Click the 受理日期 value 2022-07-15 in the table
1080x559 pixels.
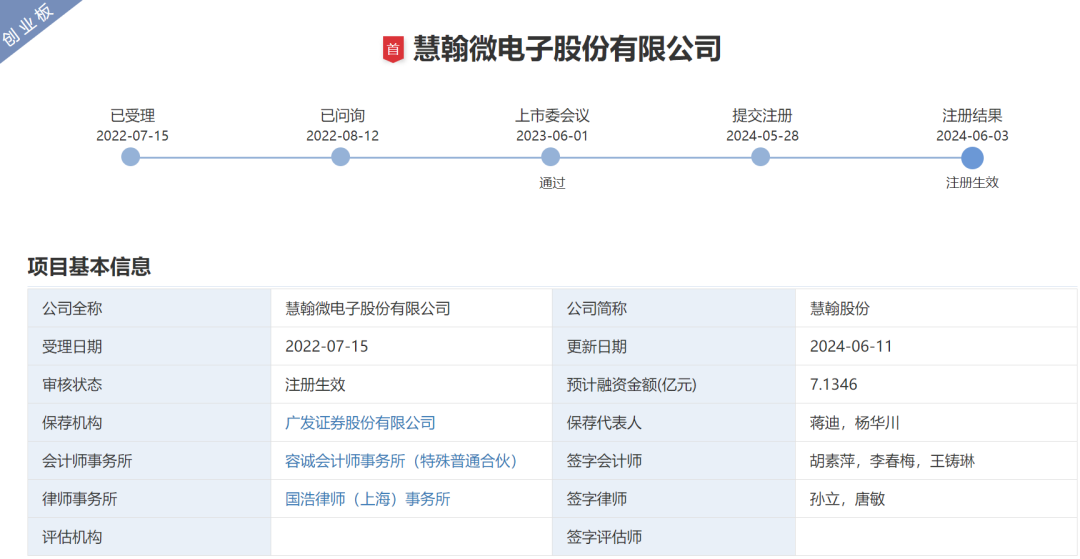pyautogui.click(x=326, y=346)
